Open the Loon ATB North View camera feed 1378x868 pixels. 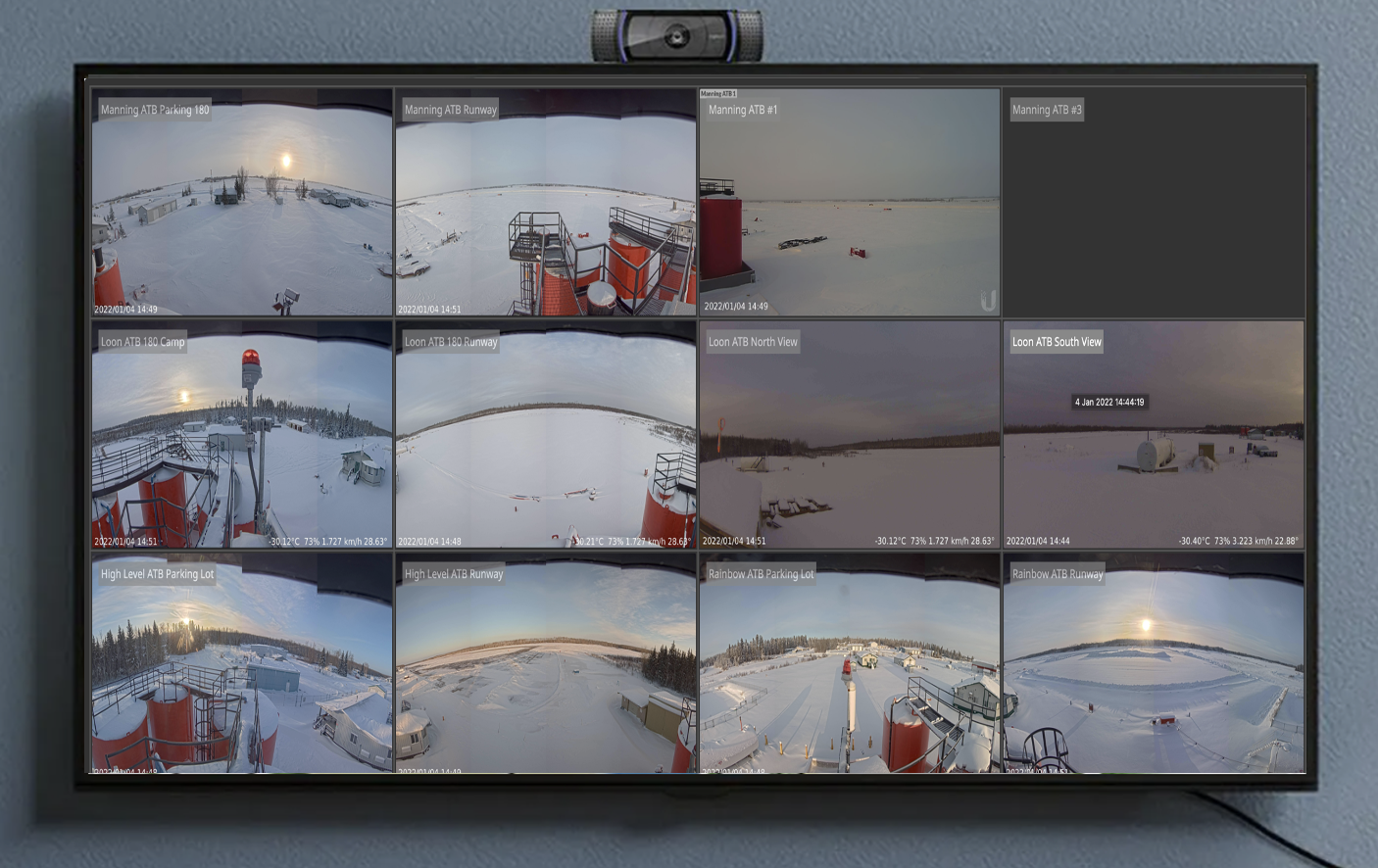pyautogui.click(x=850, y=434)
